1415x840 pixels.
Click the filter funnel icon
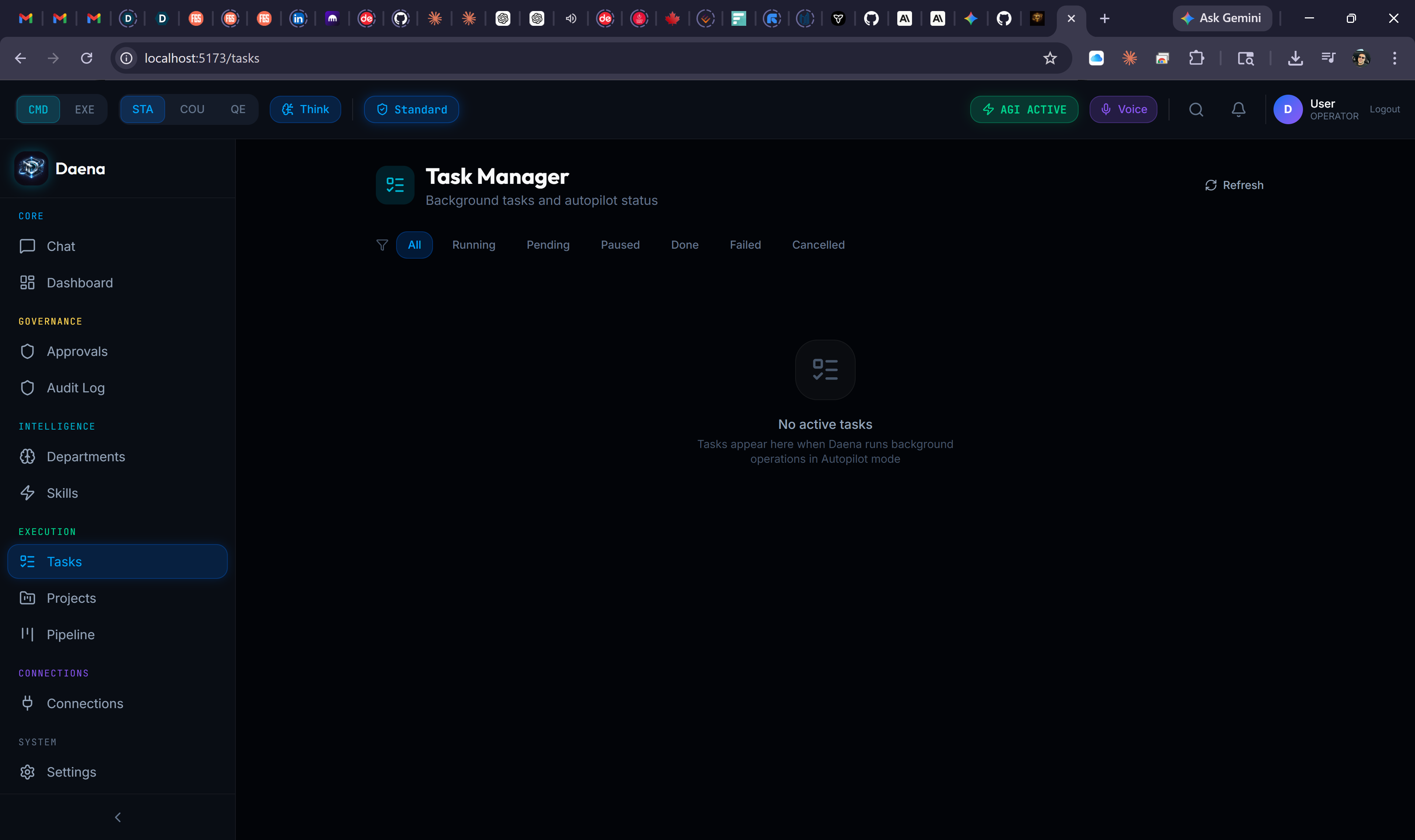382,245
